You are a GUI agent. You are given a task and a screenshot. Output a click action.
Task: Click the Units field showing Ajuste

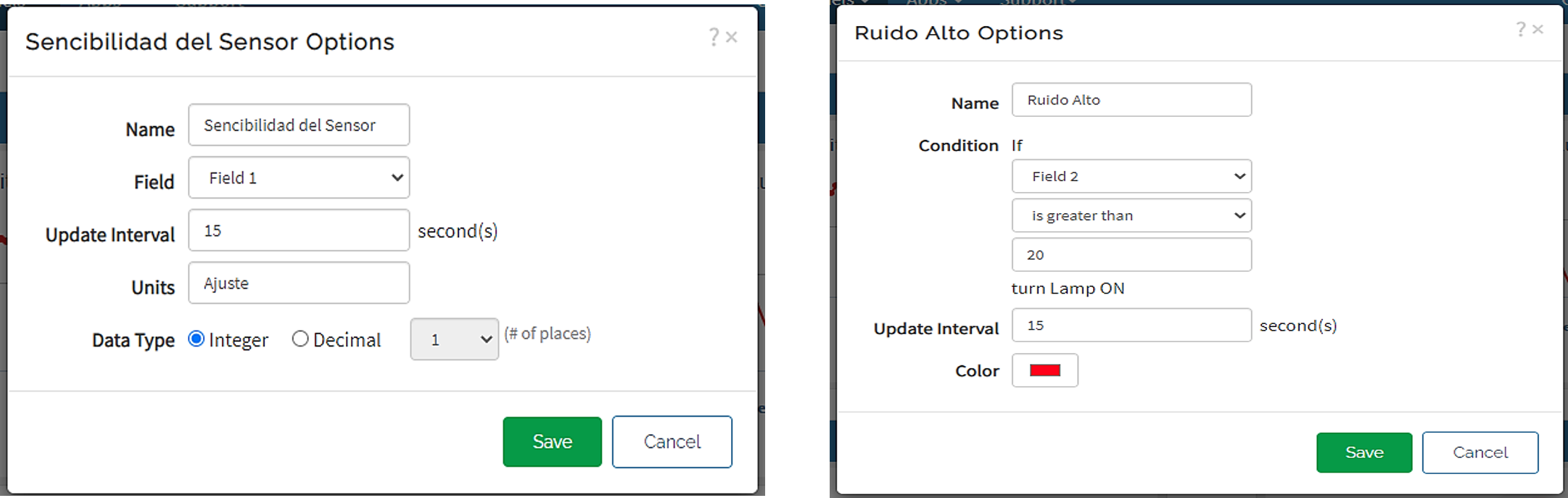tap(299, 283)
